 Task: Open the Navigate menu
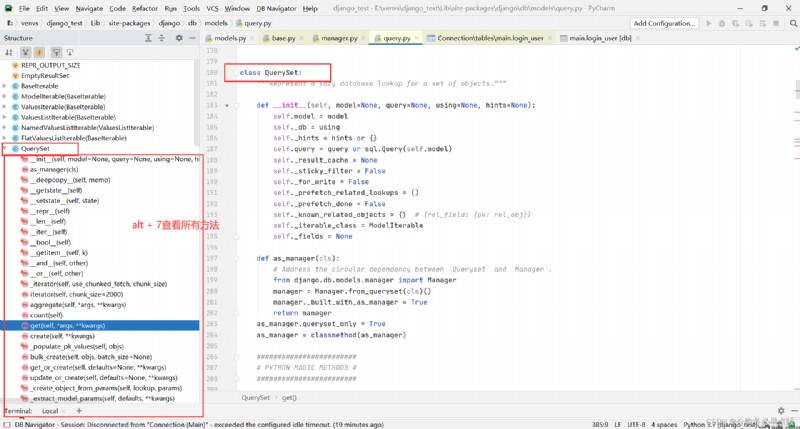coord(89,8)
